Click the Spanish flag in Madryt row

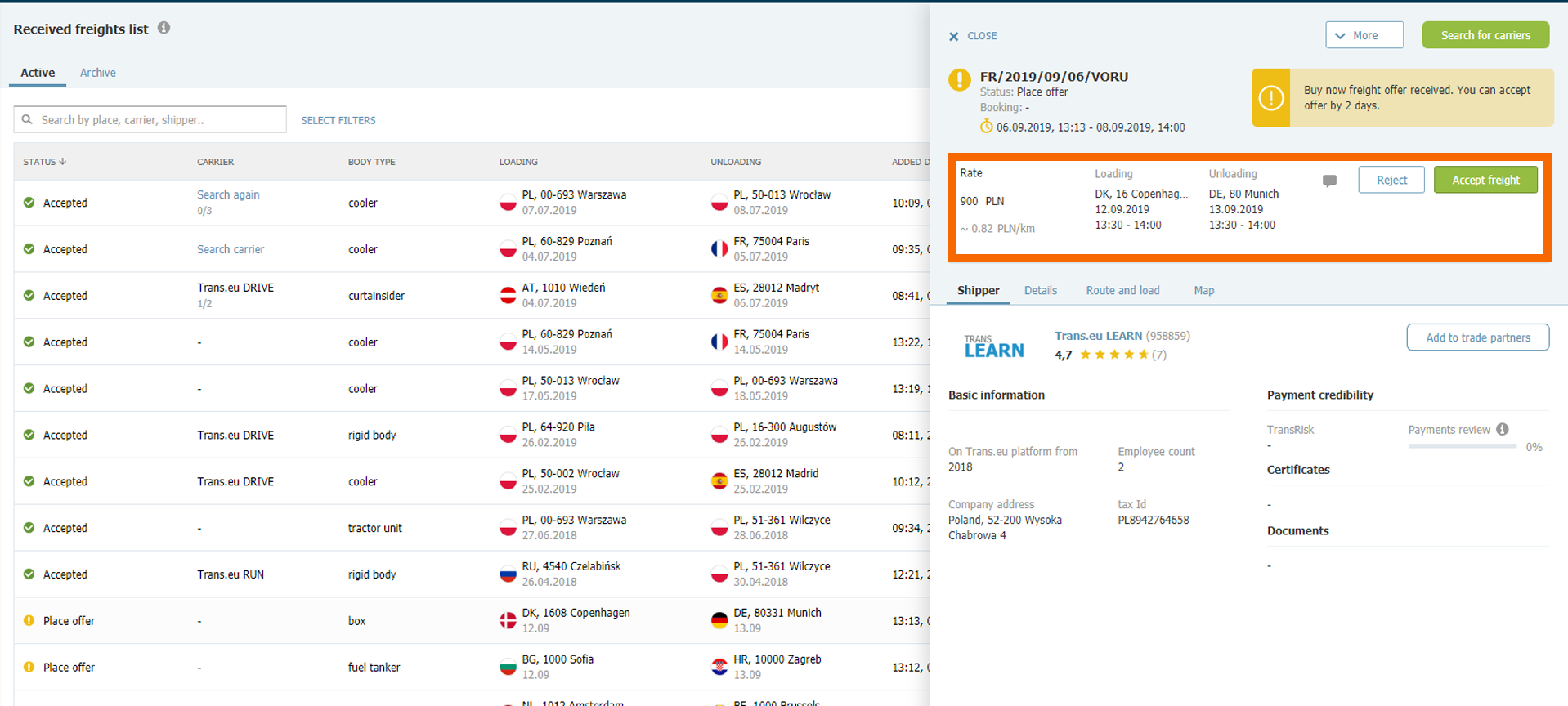click(719, 295)
